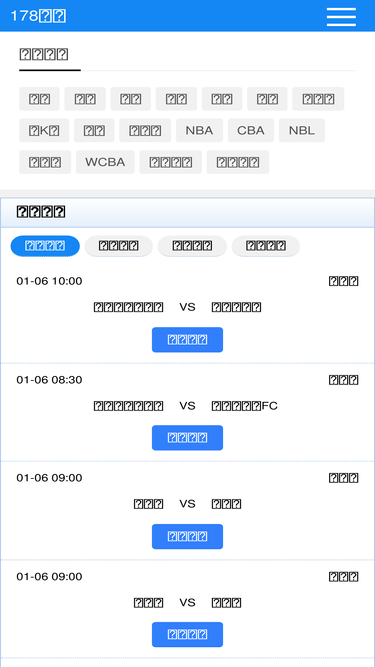Select the tag containing letter K
The width and height of the screenshot is (375, 667).
coord(44,130)
